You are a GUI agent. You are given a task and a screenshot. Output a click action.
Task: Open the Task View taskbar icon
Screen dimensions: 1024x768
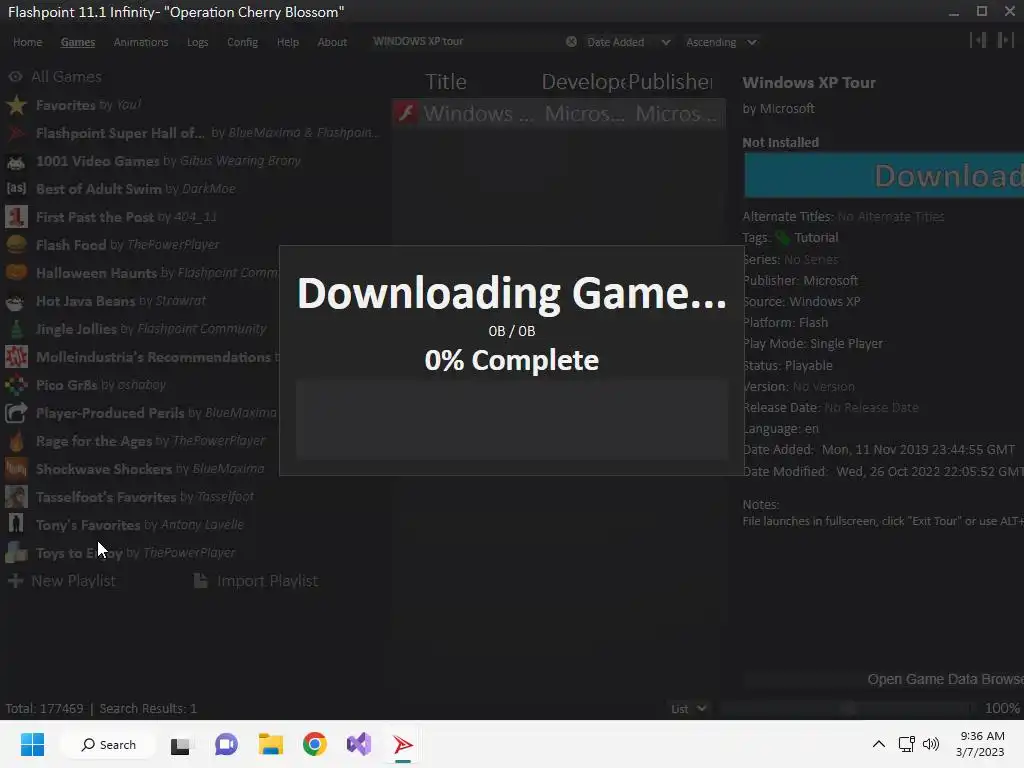pyautogui.click(x=180, y=744)
